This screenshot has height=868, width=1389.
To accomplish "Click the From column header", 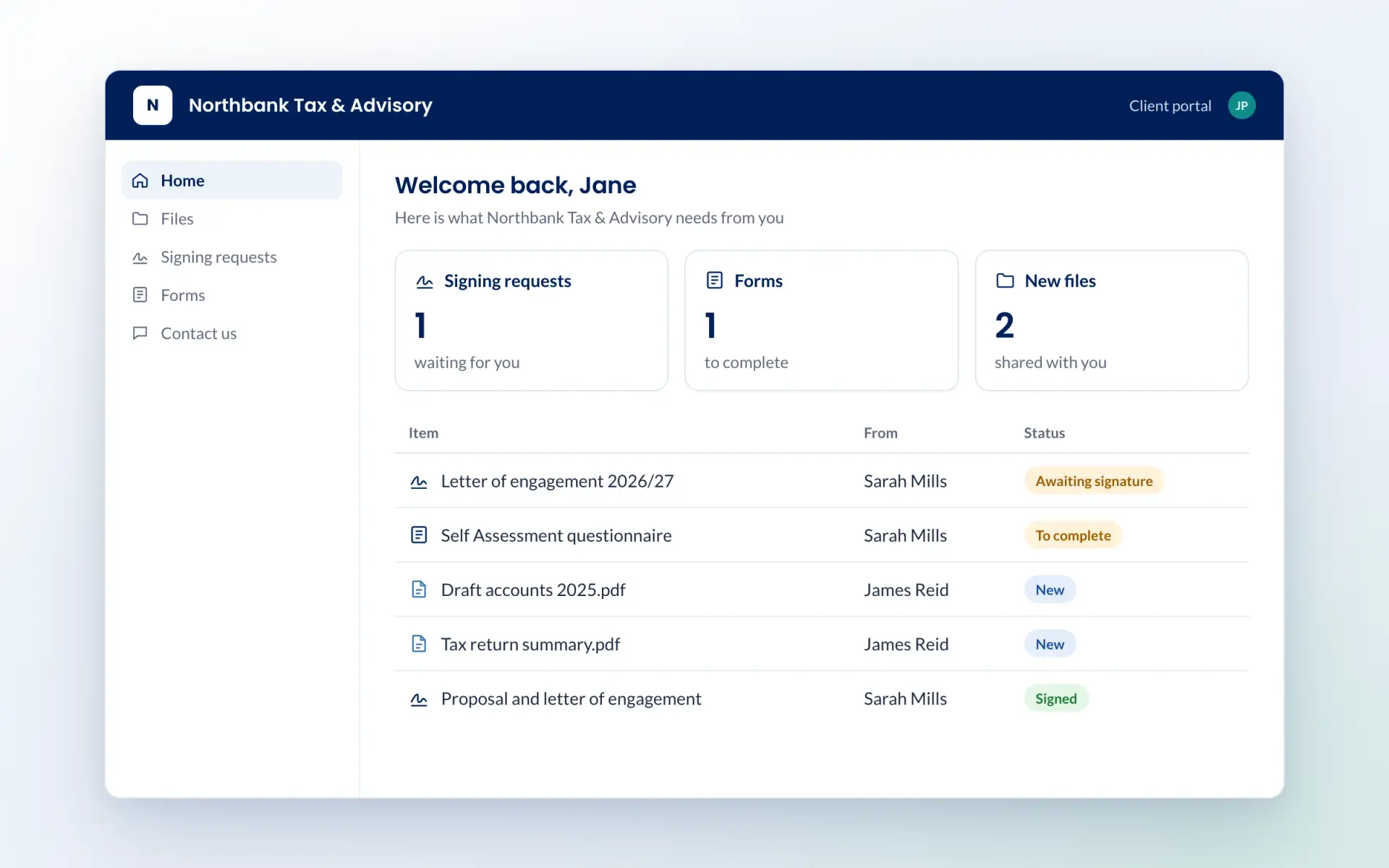I will click(880, 433).
